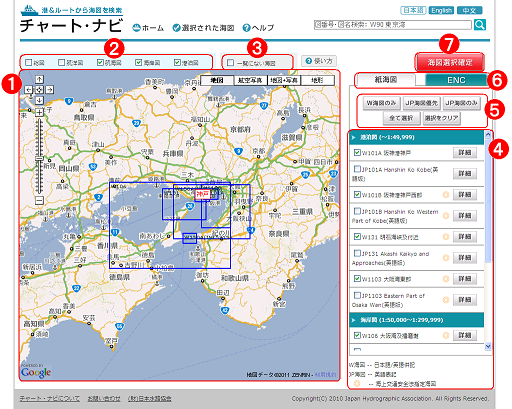This screenshot has width=512, height=409.
Task: Click the orange safety mark beside JP101B
Action: pos(446,216)
